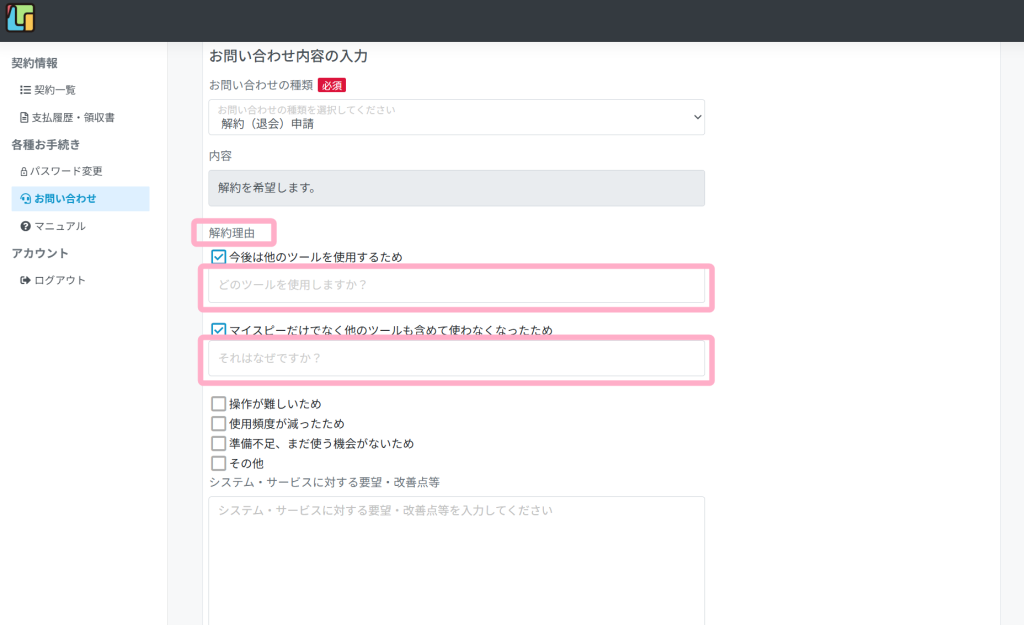This screenshot has width=1024, height=625.
Task: Open the マニュアル link in sidebar
Action: [x=60, y=226]
